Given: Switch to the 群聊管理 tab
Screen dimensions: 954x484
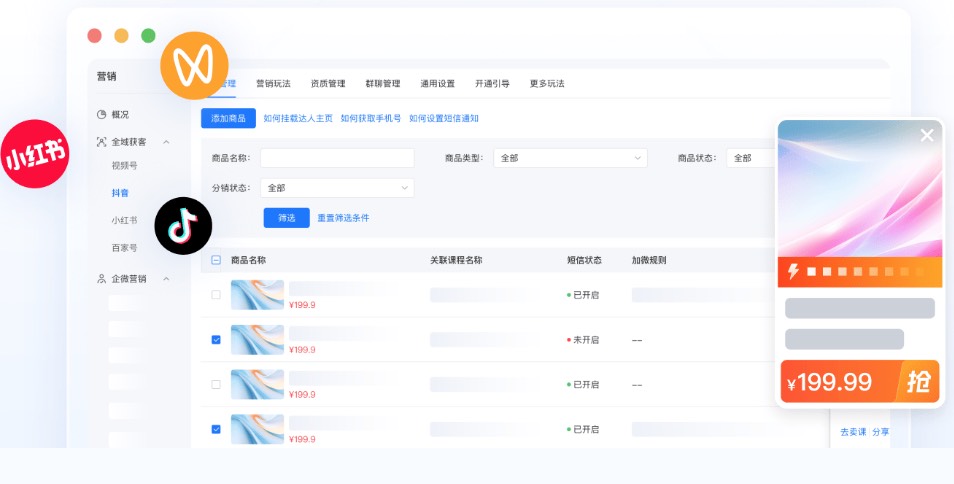Looking at the screenshot, I should click(x=383, y=83).
